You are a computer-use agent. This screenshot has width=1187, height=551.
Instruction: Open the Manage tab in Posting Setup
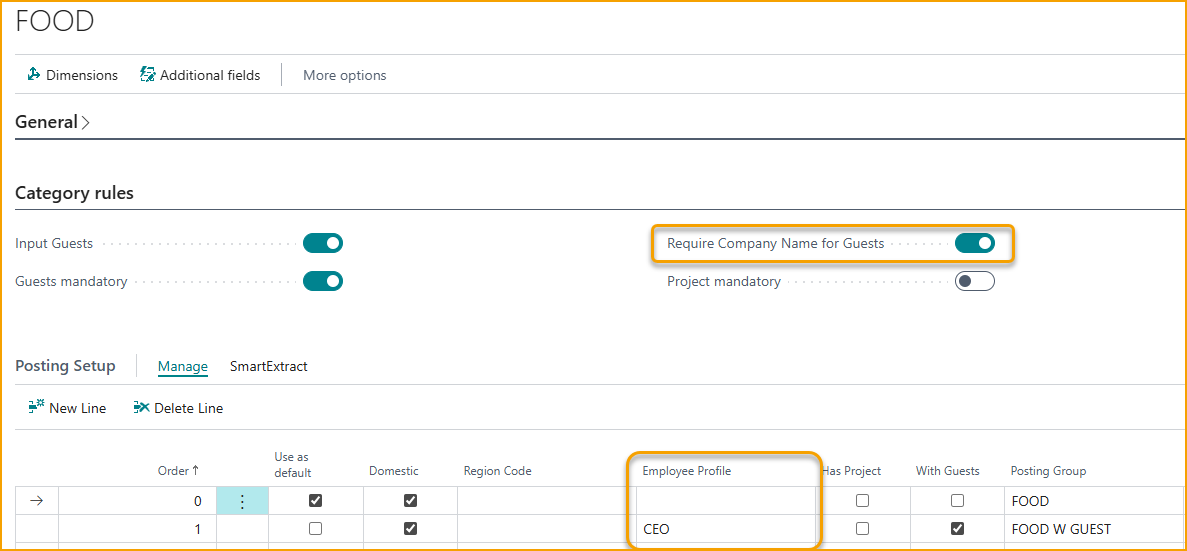182,367
